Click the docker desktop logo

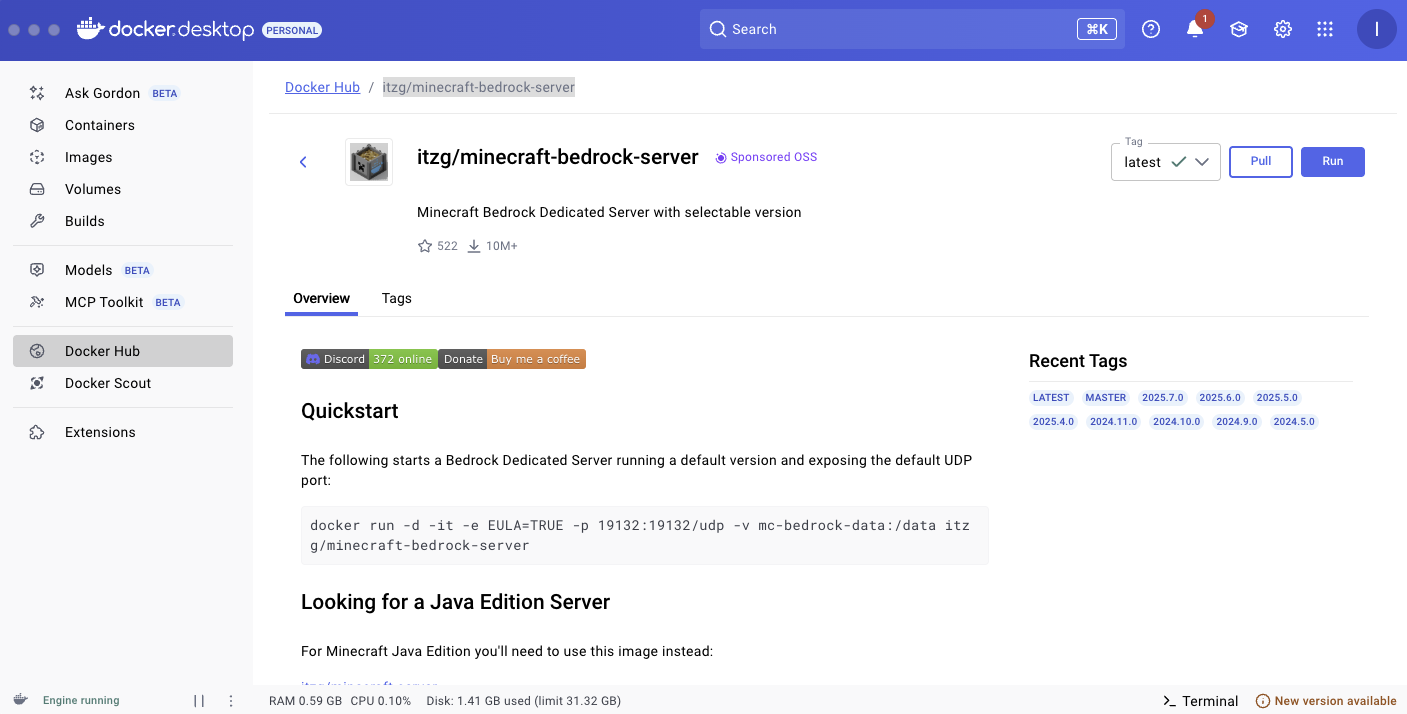(x=165, y=29)
